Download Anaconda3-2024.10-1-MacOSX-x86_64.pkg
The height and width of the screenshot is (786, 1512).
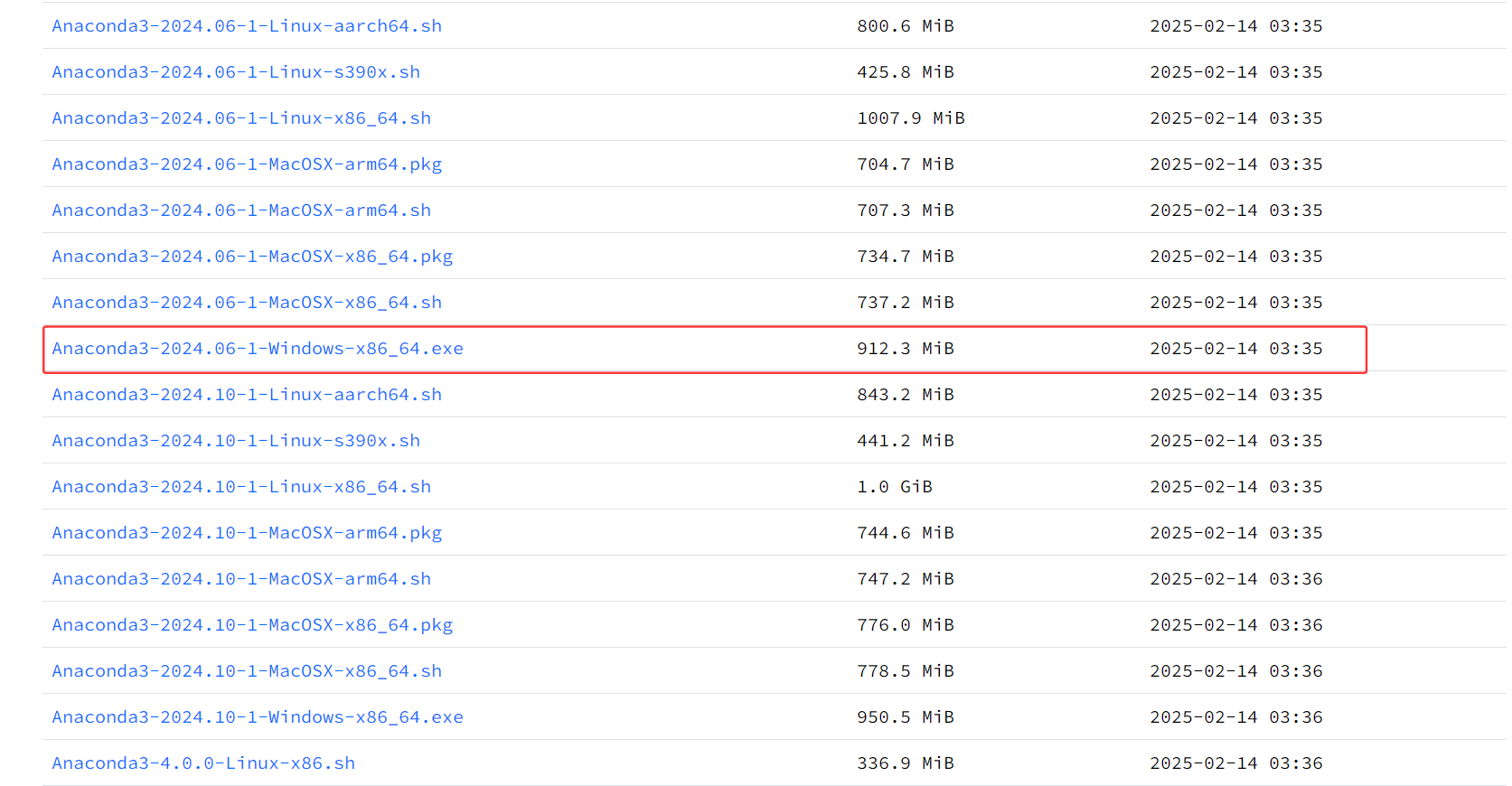(252, 625)
